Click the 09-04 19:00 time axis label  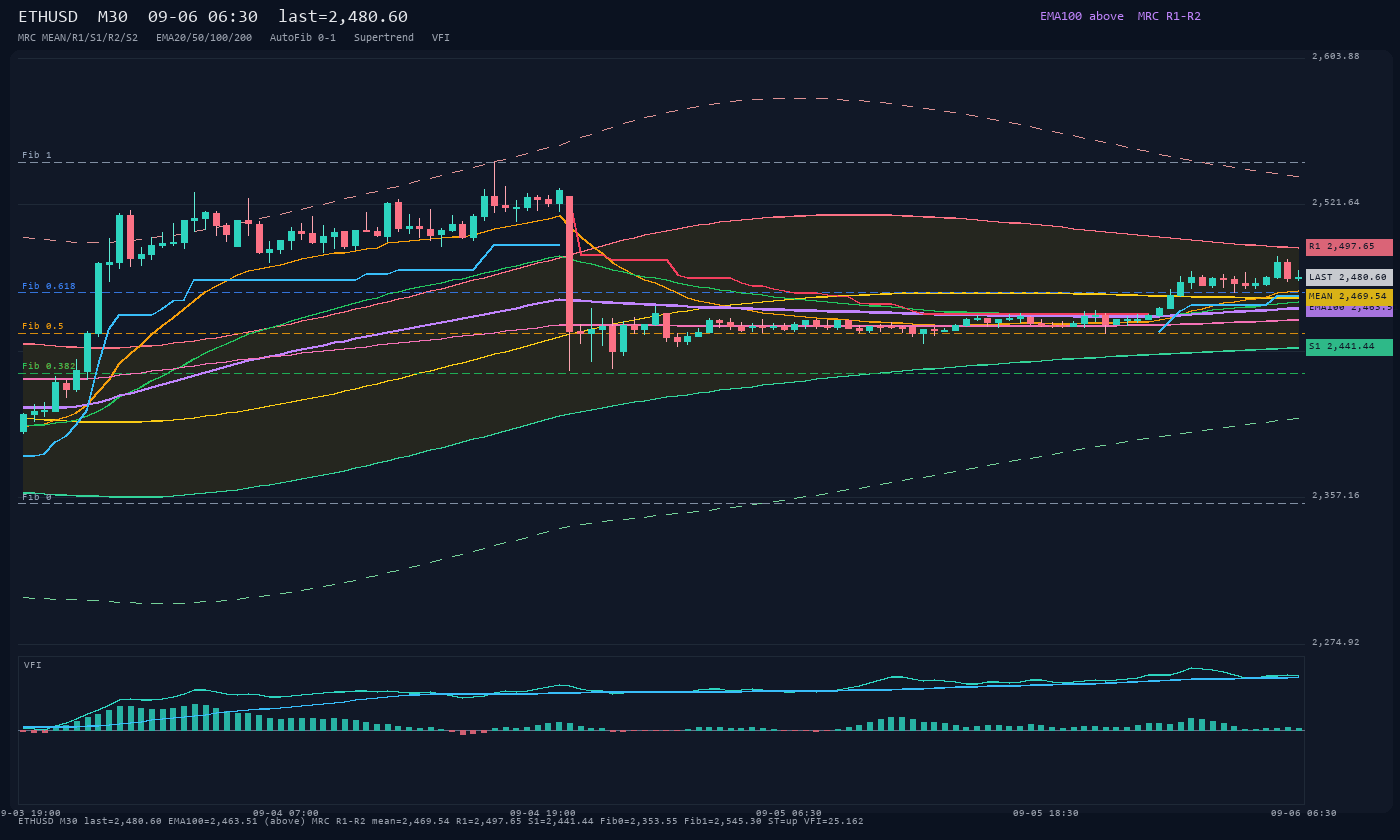543,813
